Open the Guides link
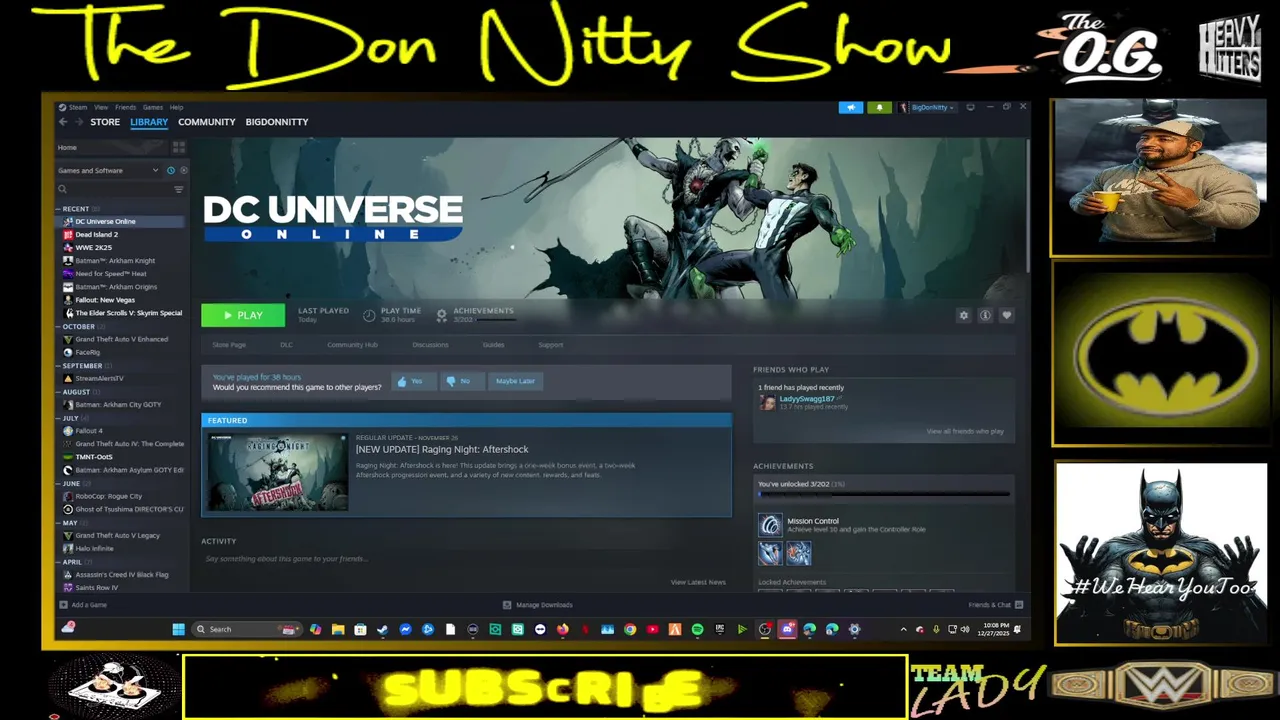1280x720 pixels. pyautogui.click(x=493, y=345)
